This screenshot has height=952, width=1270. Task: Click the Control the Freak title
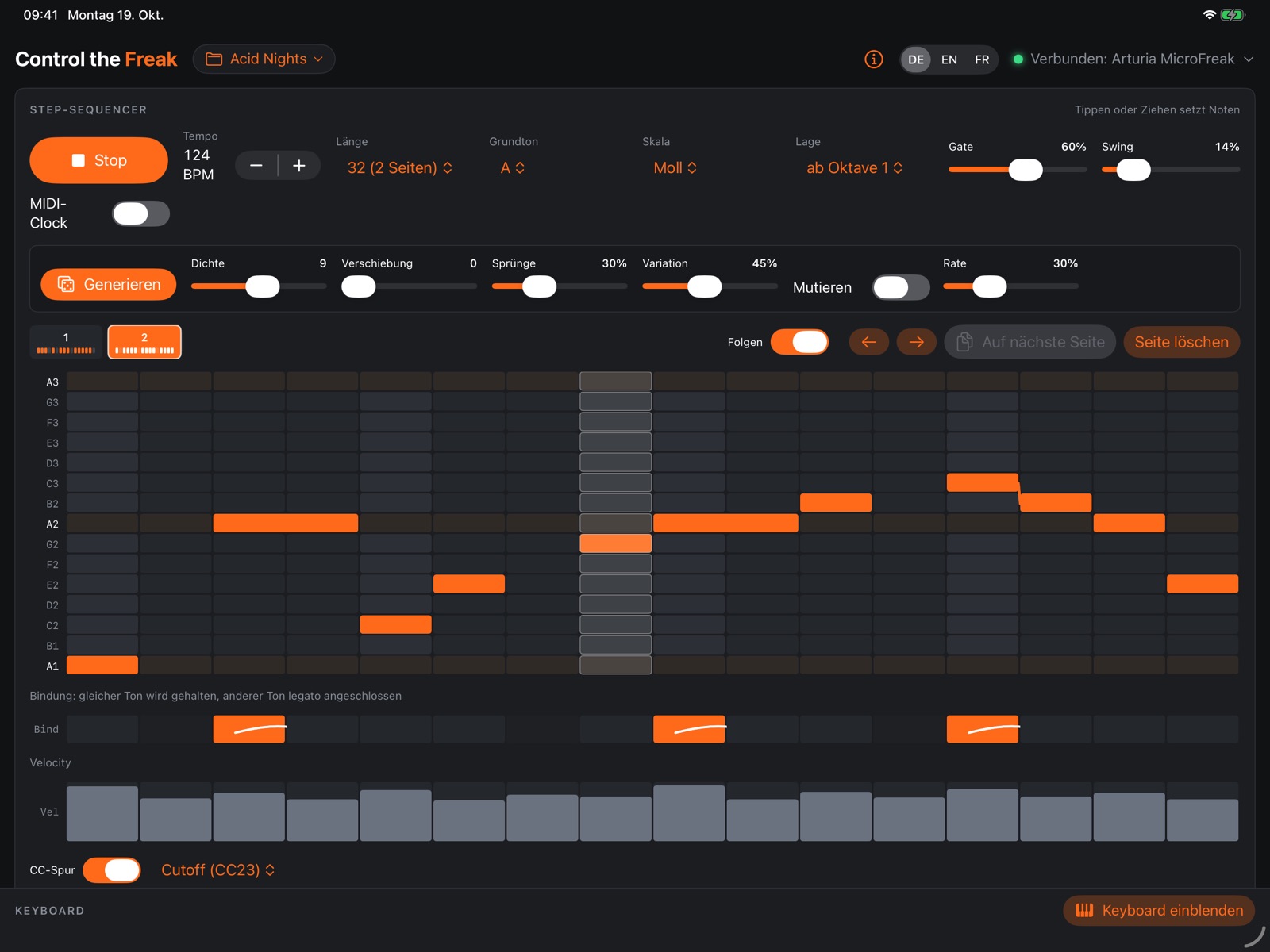tap(96, 59)
